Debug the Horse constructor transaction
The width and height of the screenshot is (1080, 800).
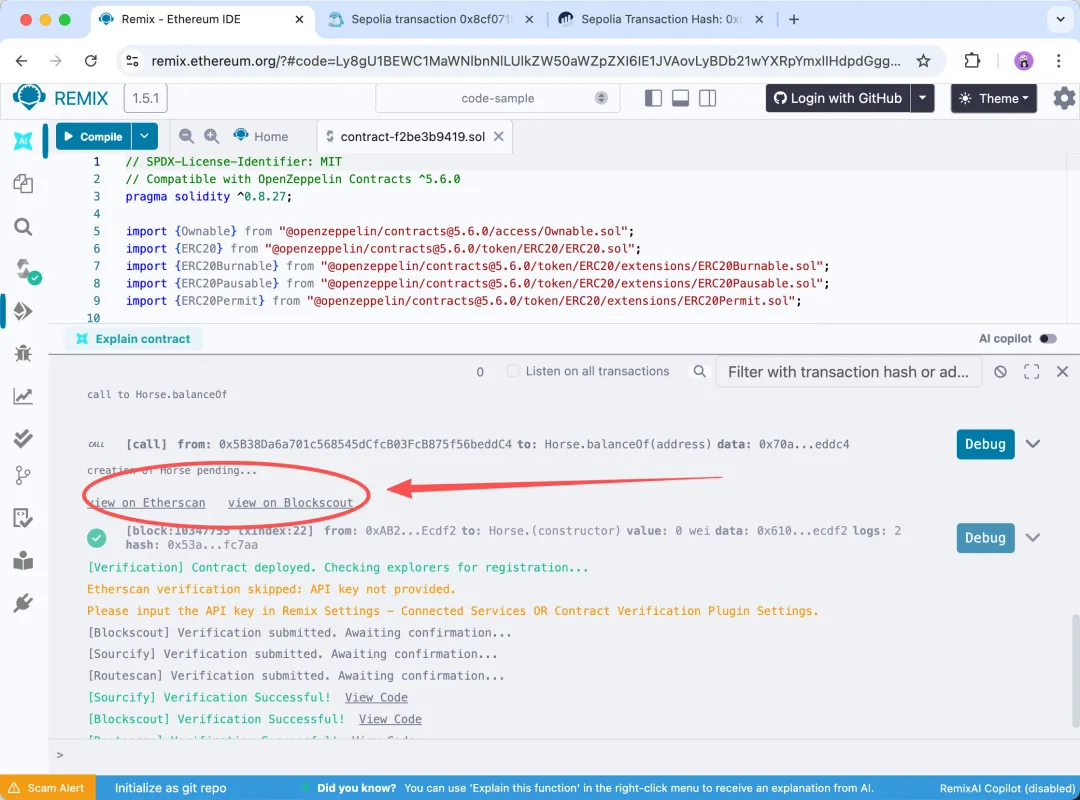[985, 538]
